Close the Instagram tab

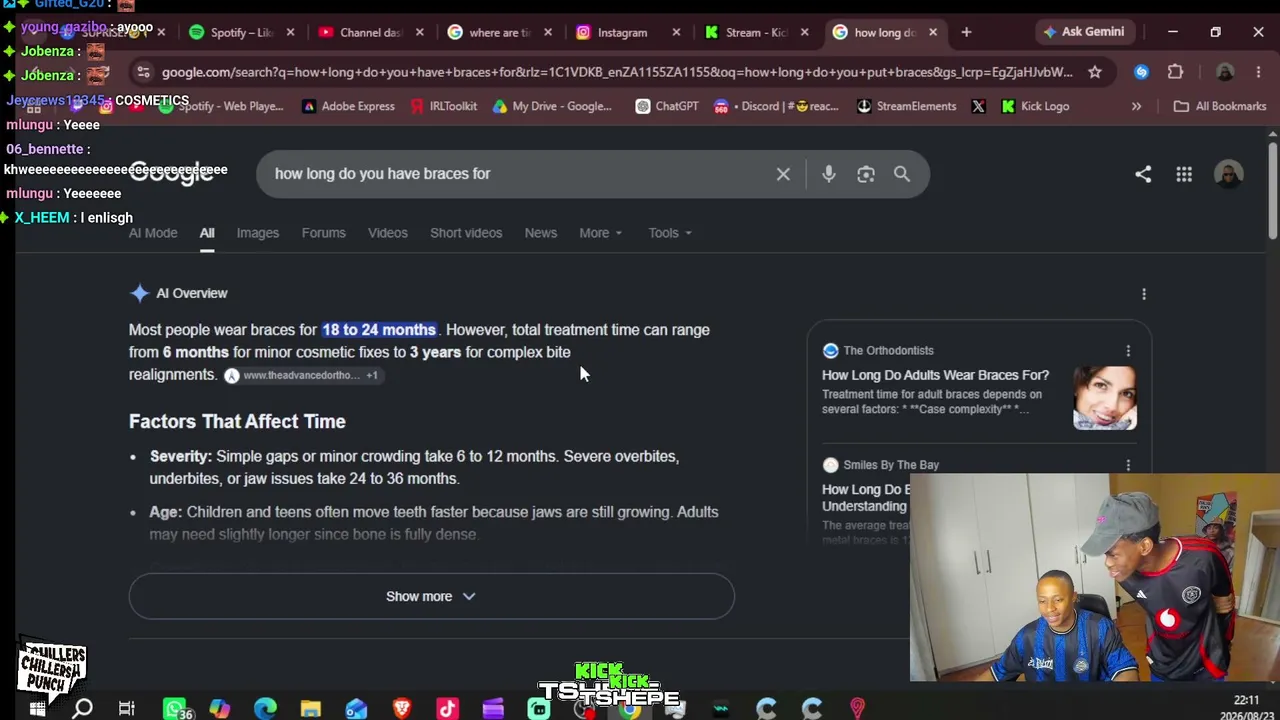[676, 32]
